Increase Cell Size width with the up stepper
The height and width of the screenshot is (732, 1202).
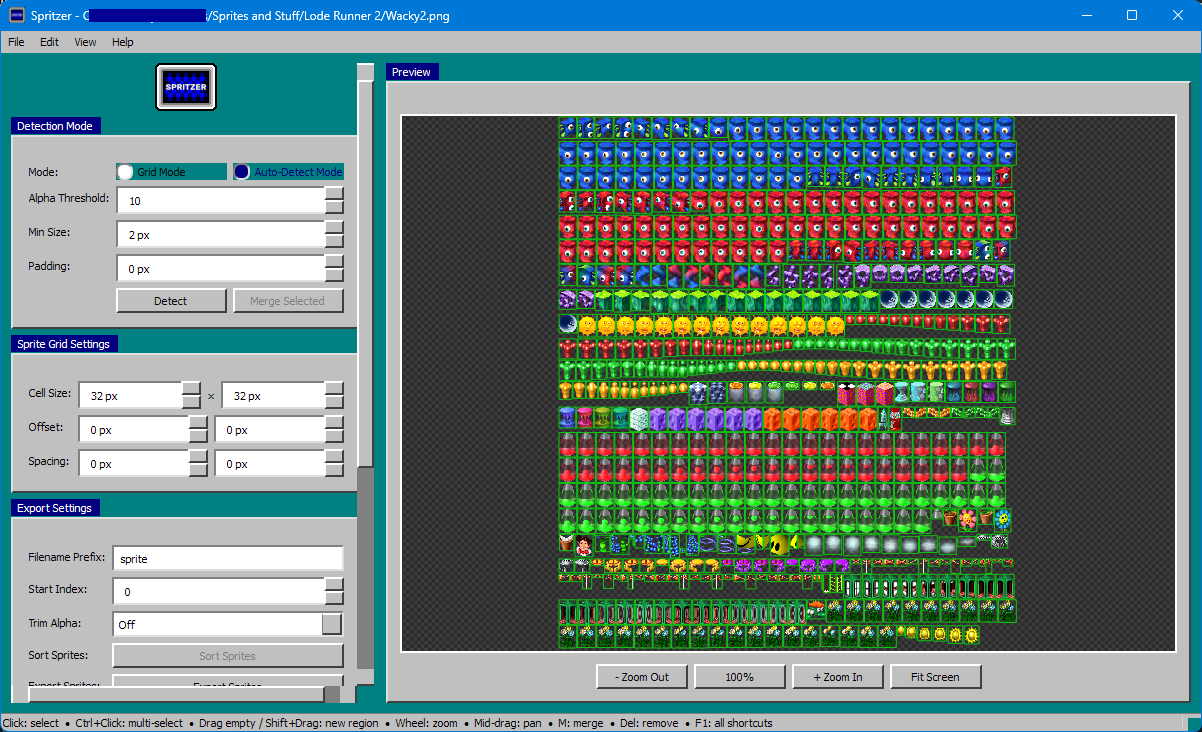click(x=191, y=389)
